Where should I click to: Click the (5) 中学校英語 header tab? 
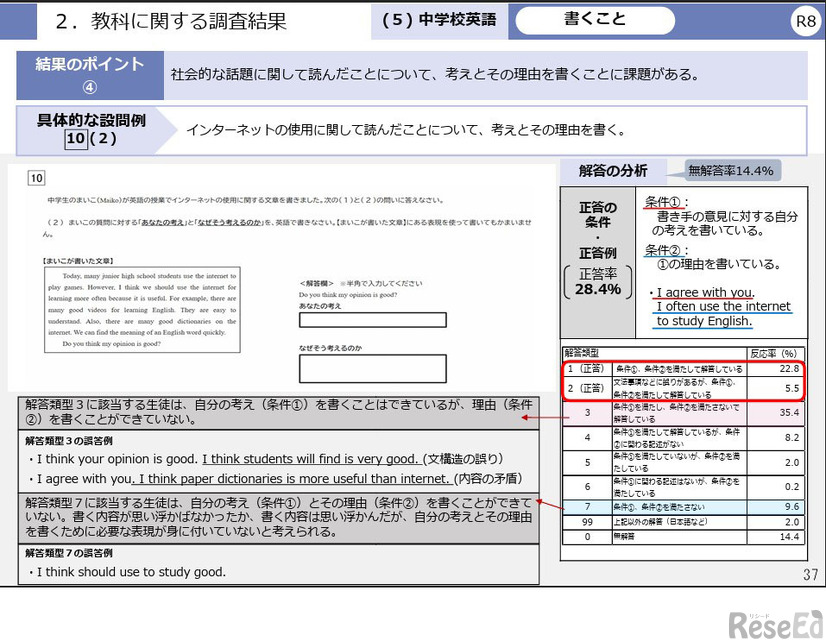pyautogui.click(x=439, y=21)
